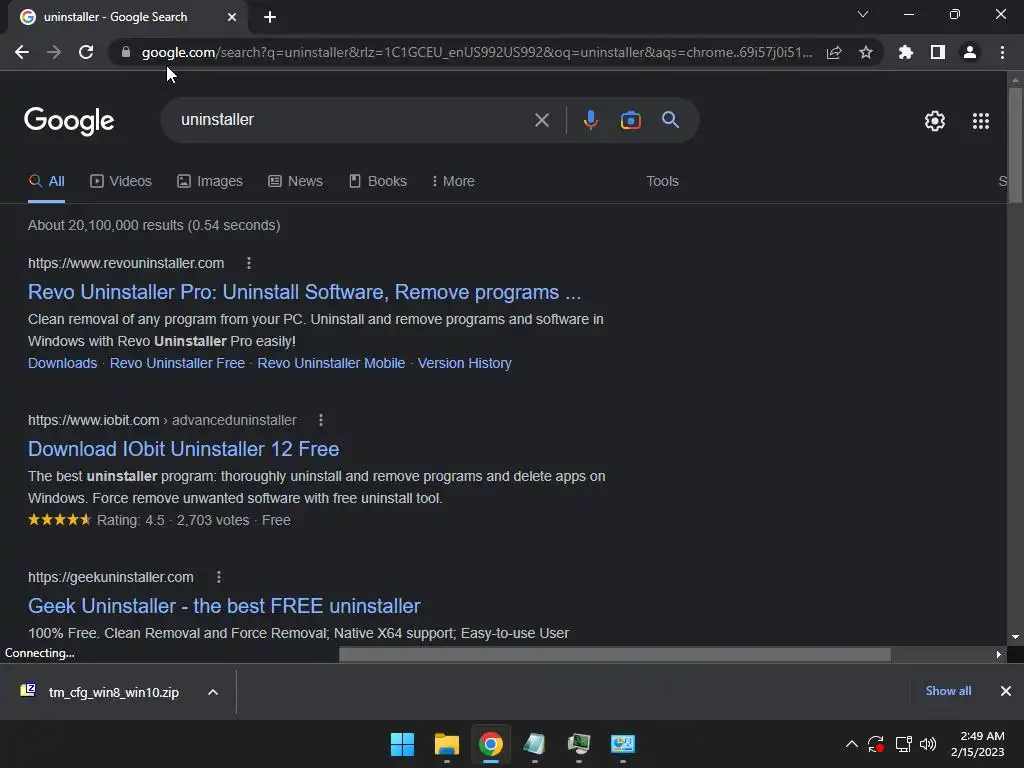Screen dimensions: 1024x768
Task: Go back using the browser back arrow
Action: click(x=22, y=52)
